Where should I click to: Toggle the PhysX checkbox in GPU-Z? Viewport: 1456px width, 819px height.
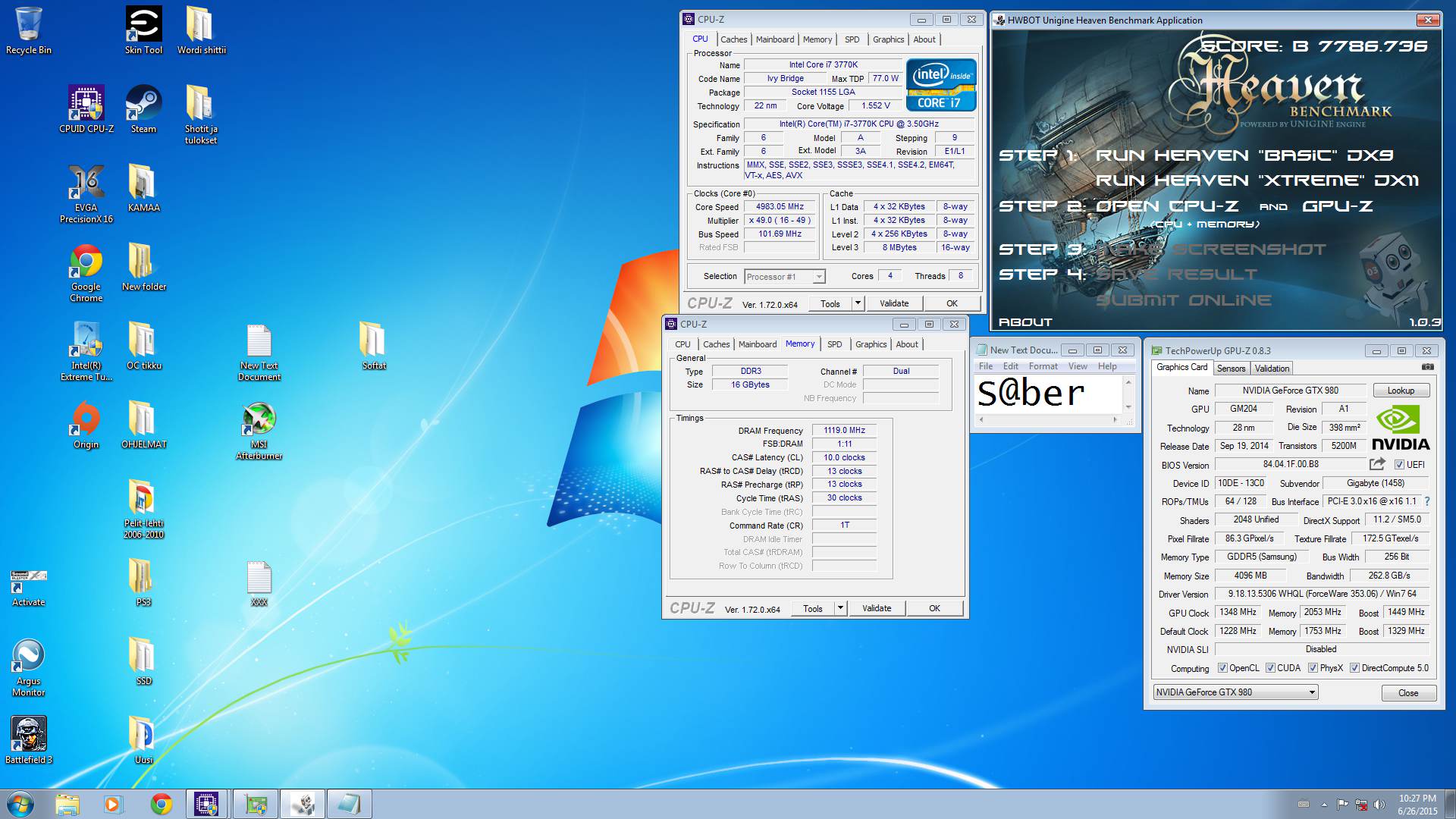tap(1313, 668)
